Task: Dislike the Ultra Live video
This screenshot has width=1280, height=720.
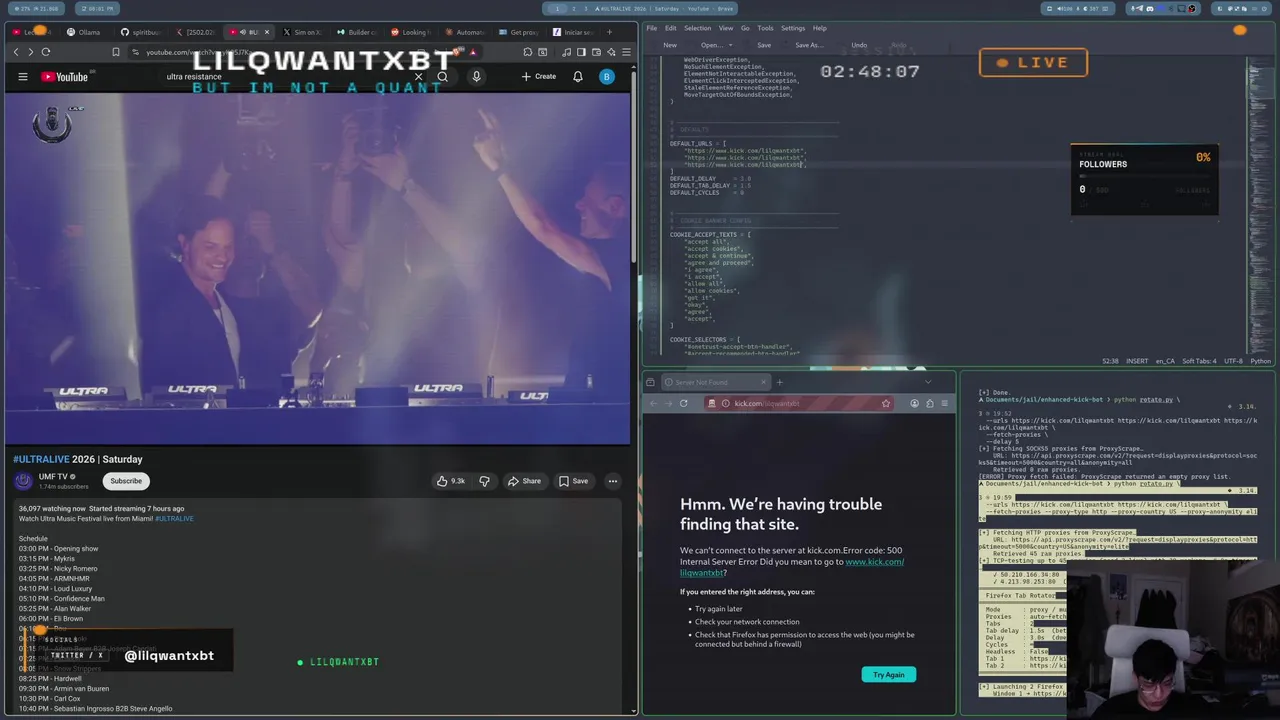Action: tap(484, 481)
